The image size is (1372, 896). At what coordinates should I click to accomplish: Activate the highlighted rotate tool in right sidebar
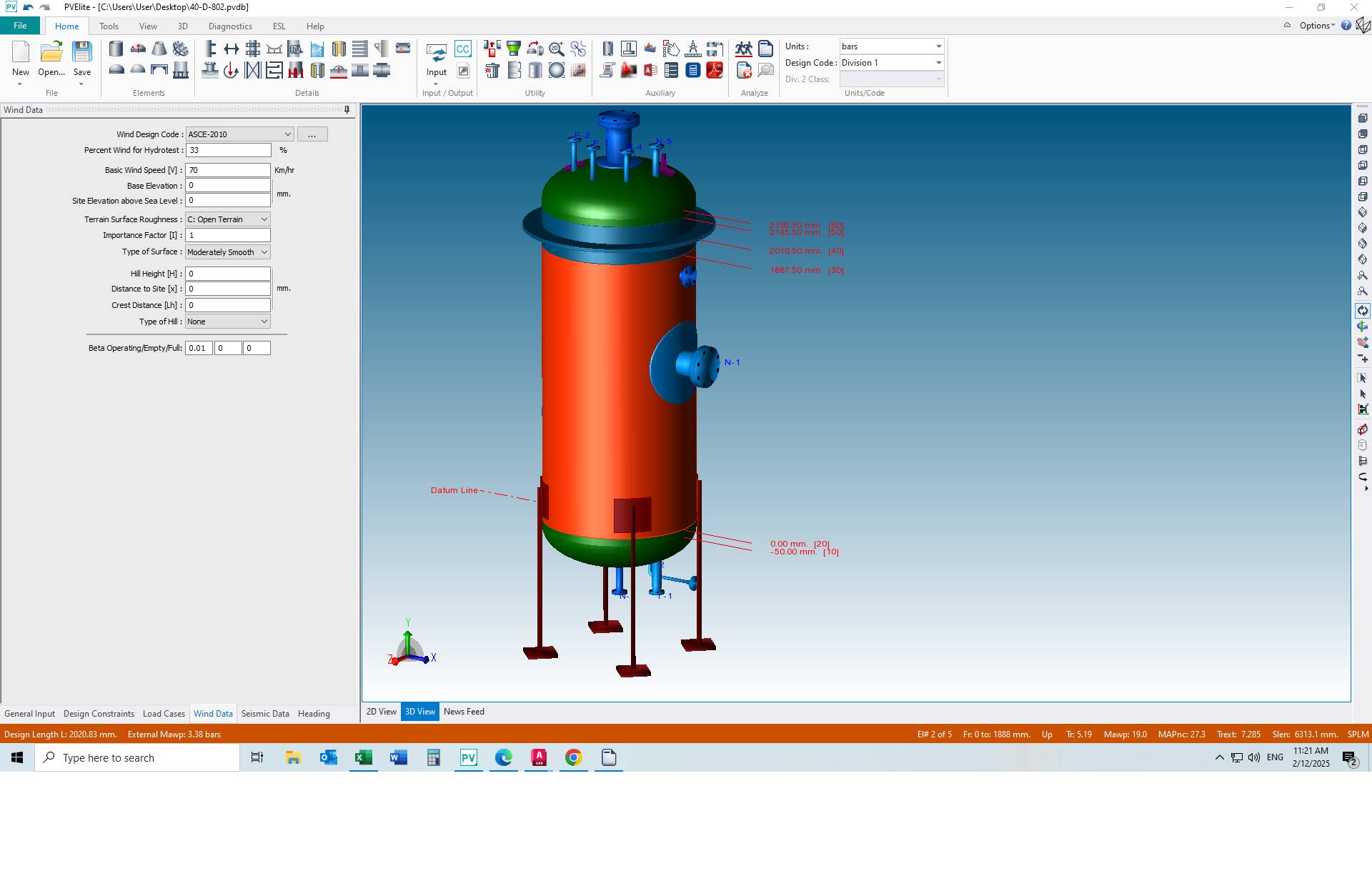(x=1362, y=311)
